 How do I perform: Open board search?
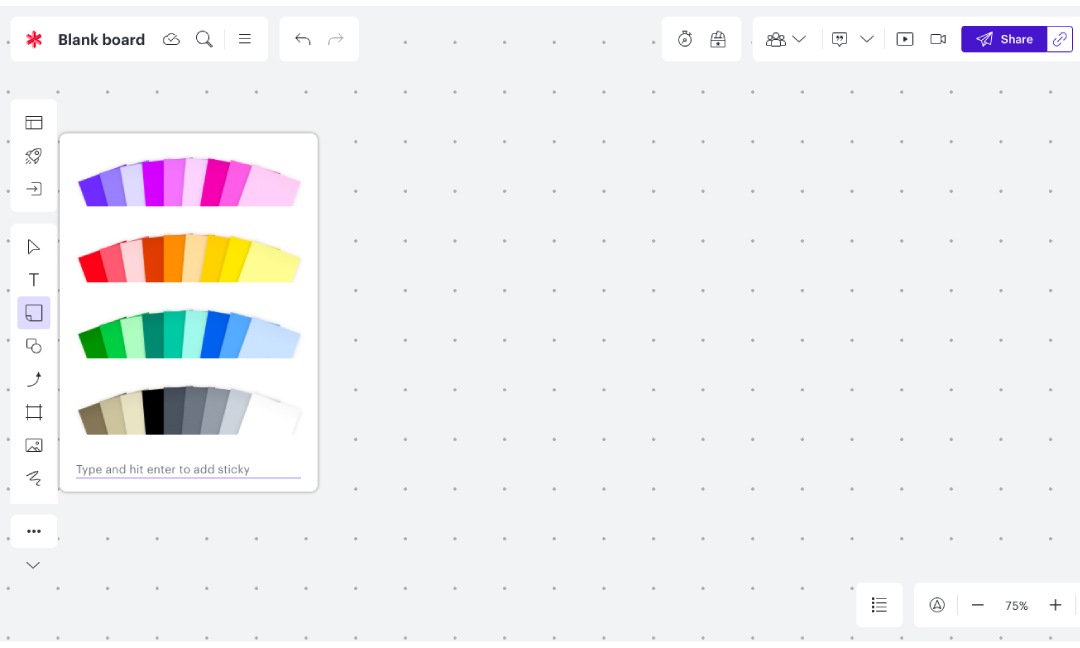tap(205, 39)
